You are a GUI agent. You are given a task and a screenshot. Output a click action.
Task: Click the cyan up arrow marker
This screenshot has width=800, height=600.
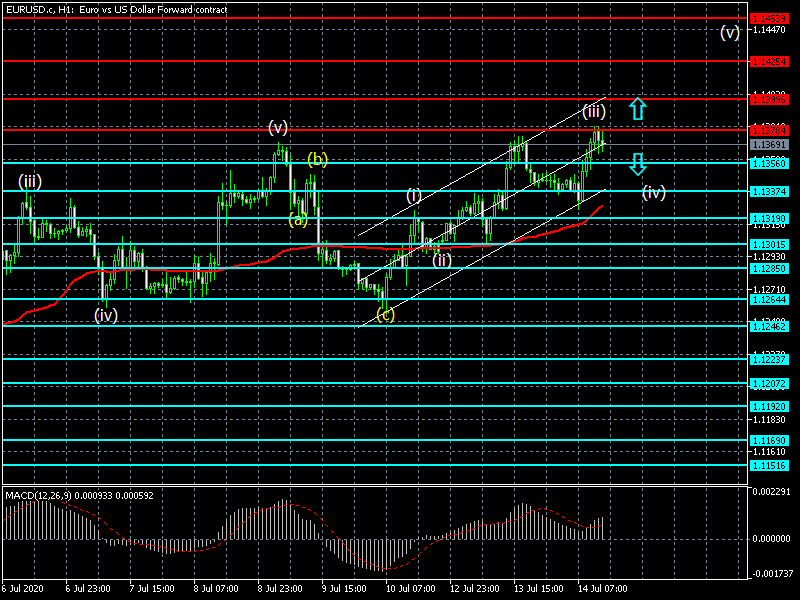637,109
